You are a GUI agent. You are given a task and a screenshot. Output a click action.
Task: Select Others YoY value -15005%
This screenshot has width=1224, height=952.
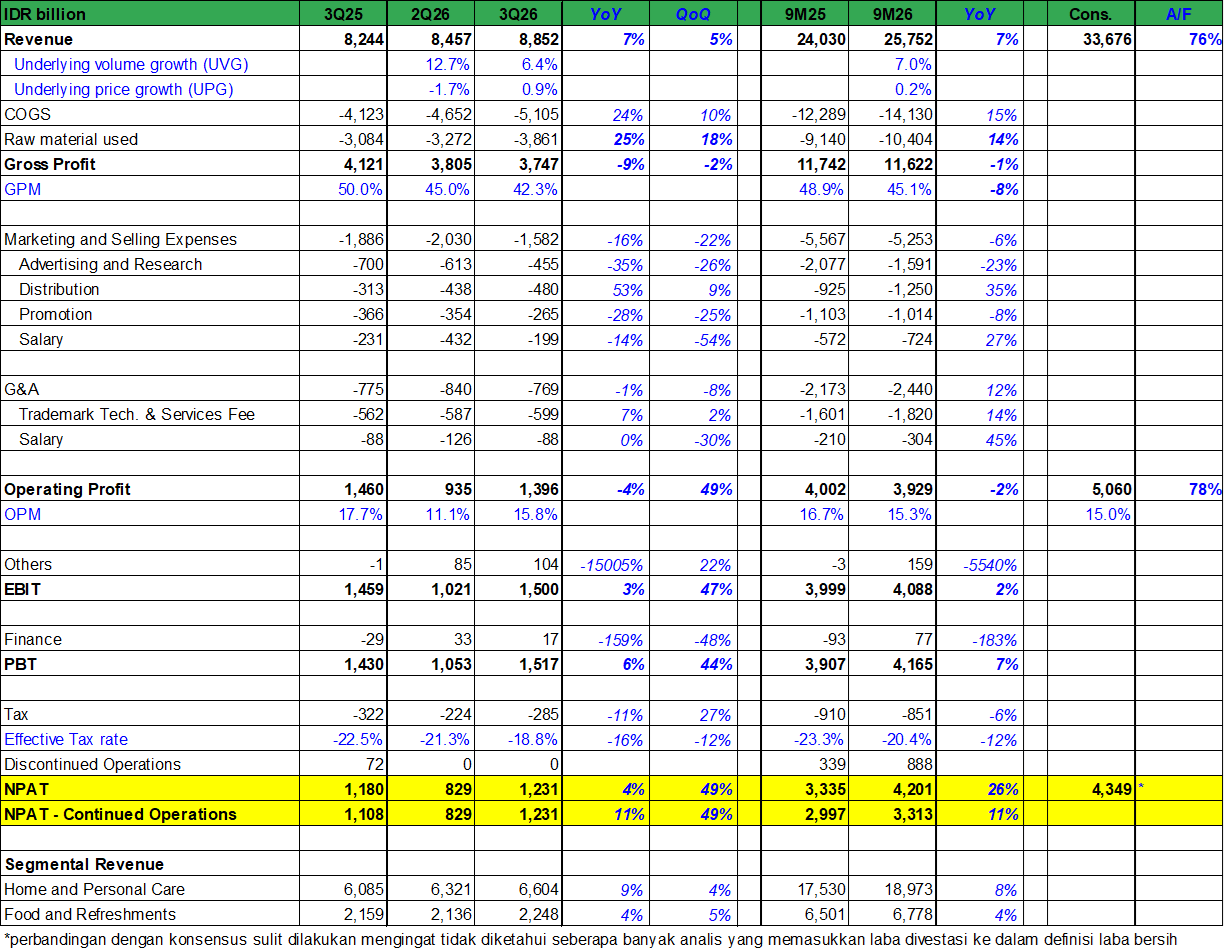[613, 565]
